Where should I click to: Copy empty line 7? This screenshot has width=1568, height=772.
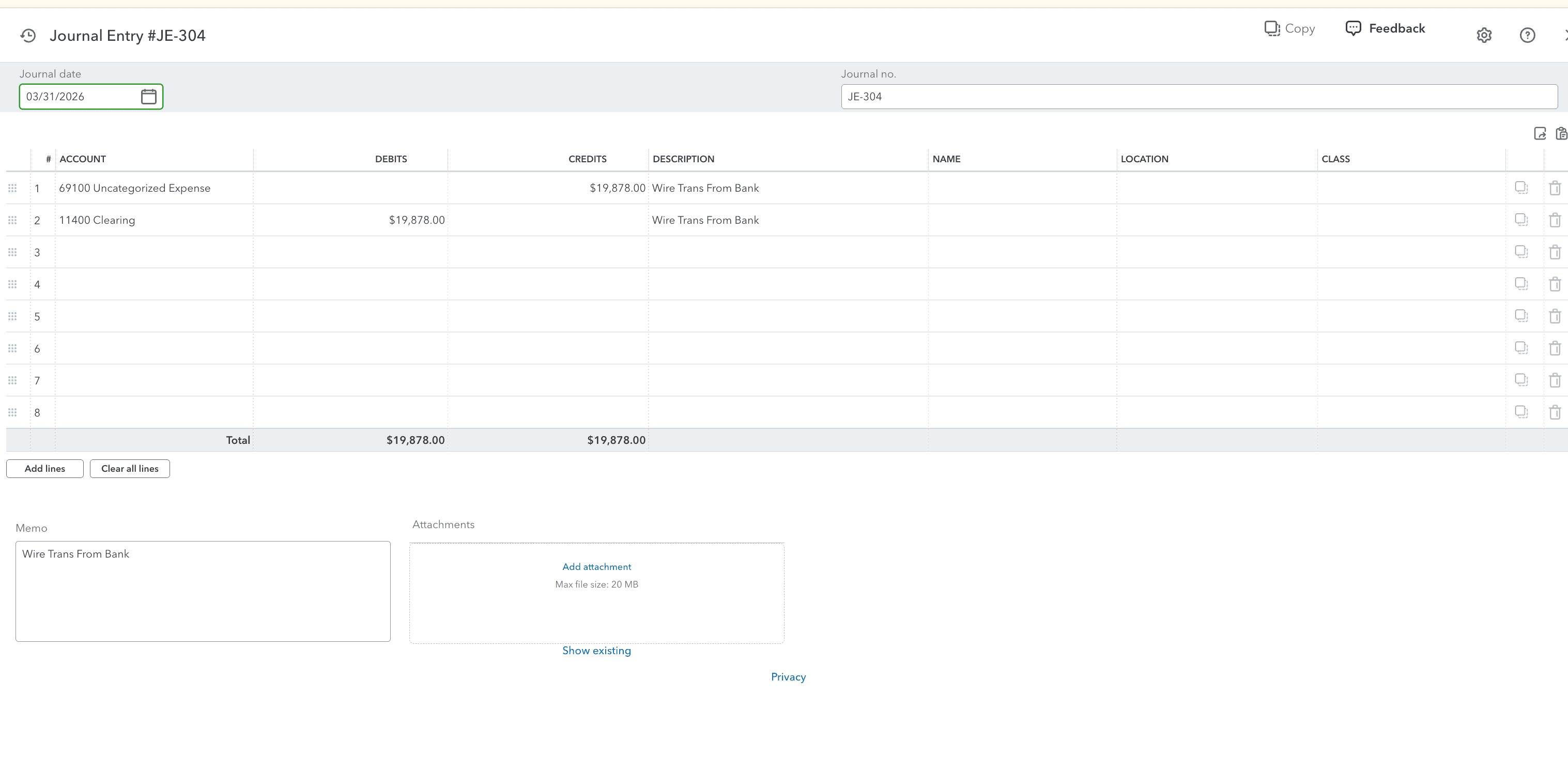1521,380
